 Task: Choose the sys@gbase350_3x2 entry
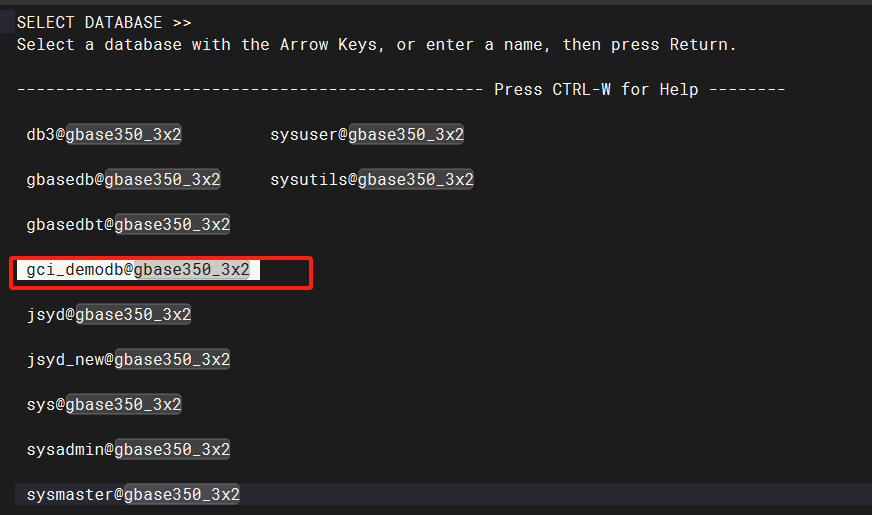tap(104, 405)
